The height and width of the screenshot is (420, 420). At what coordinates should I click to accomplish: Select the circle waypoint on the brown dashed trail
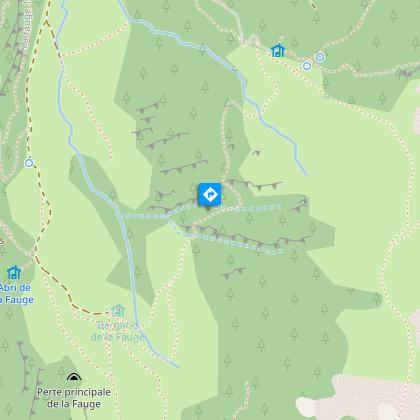click(x=29, y=163)
